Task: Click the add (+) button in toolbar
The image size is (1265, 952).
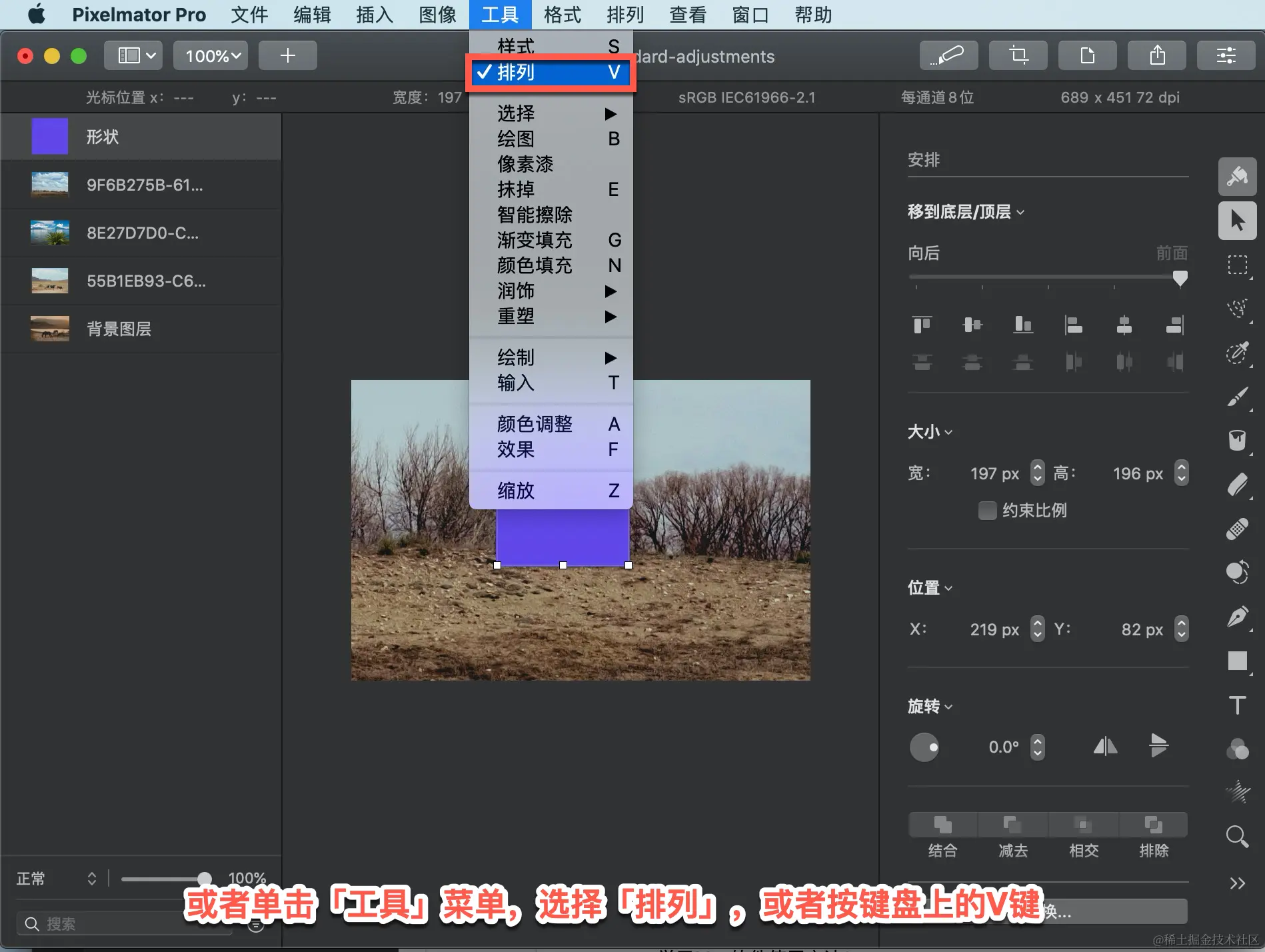Action: coord(288,55)
